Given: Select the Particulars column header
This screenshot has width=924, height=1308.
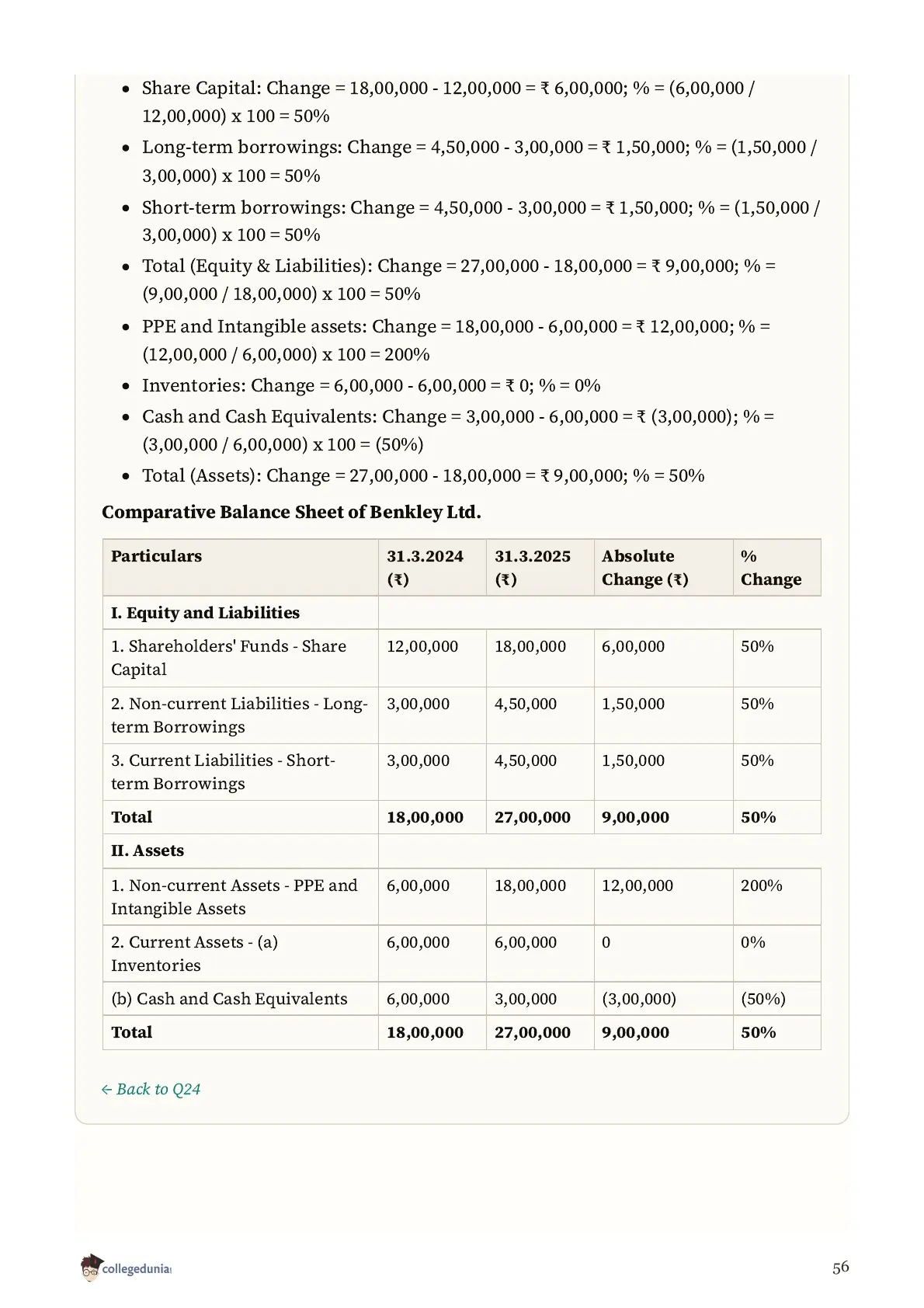Looking at the screenshot, I should tap(241, 568).
